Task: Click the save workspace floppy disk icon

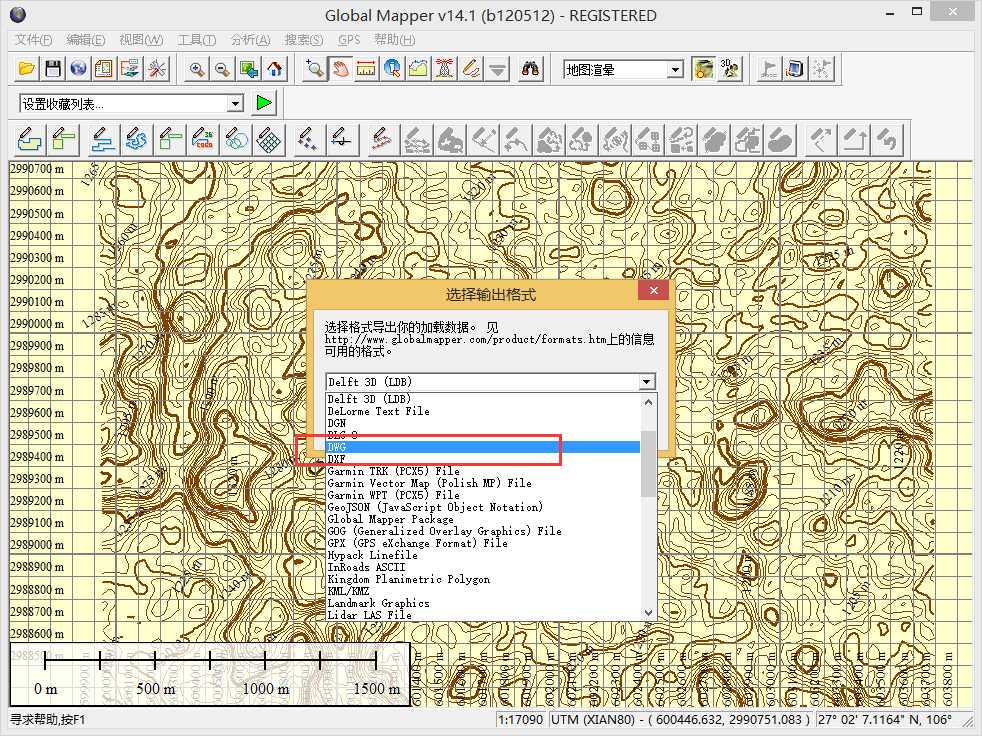Action: (x=53, y=69)
